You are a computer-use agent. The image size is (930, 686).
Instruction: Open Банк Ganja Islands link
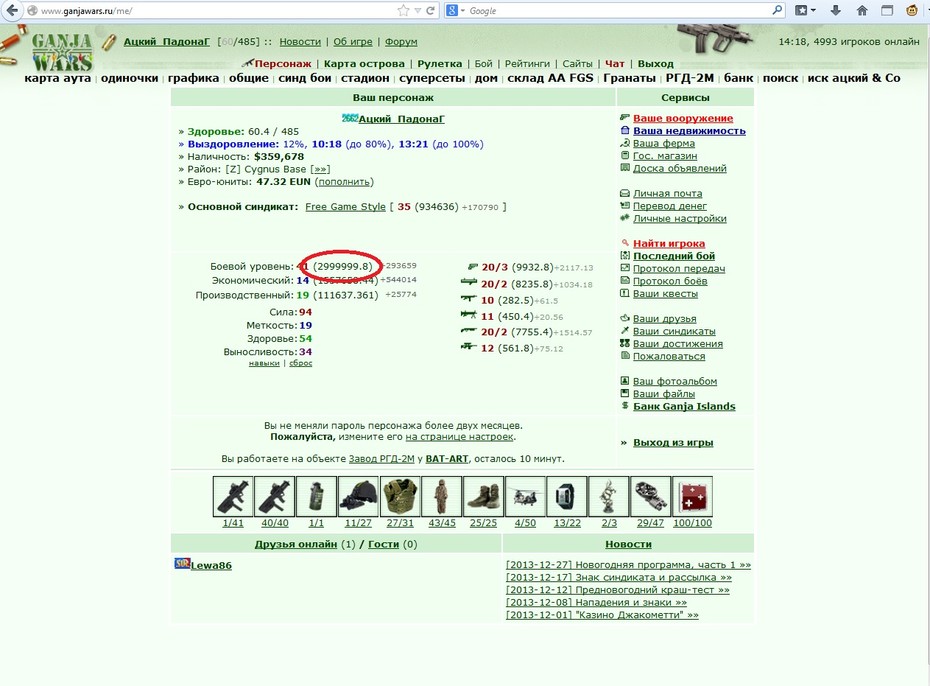click(x=684, y=406)
